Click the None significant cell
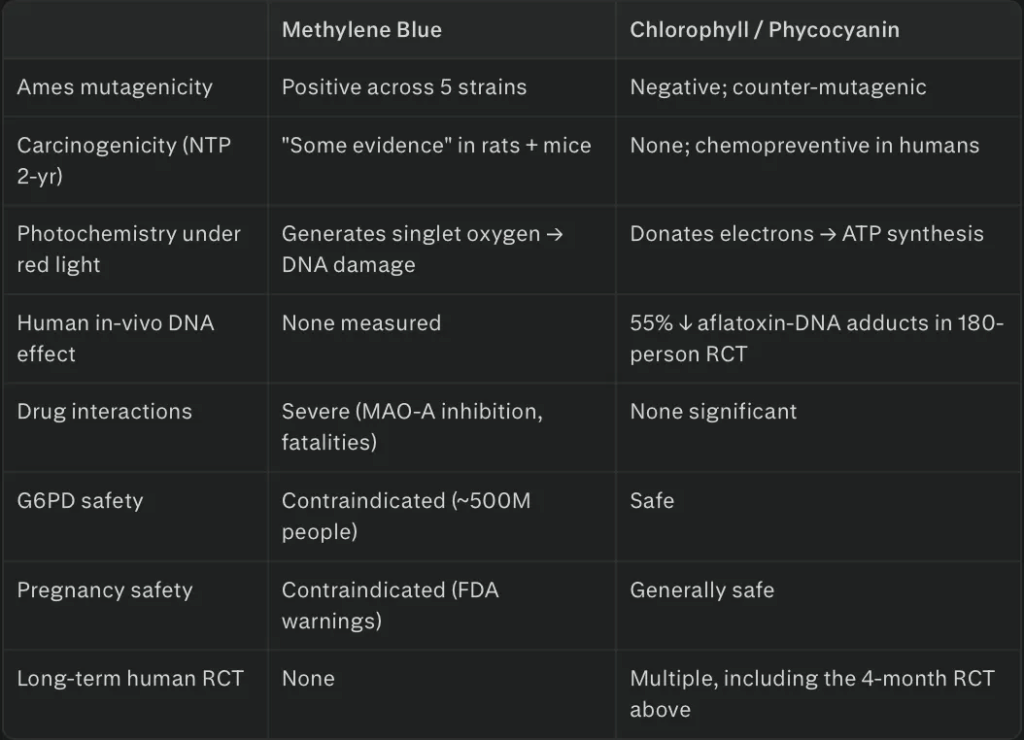This screenshot has width=1024, height=740. 713,412
